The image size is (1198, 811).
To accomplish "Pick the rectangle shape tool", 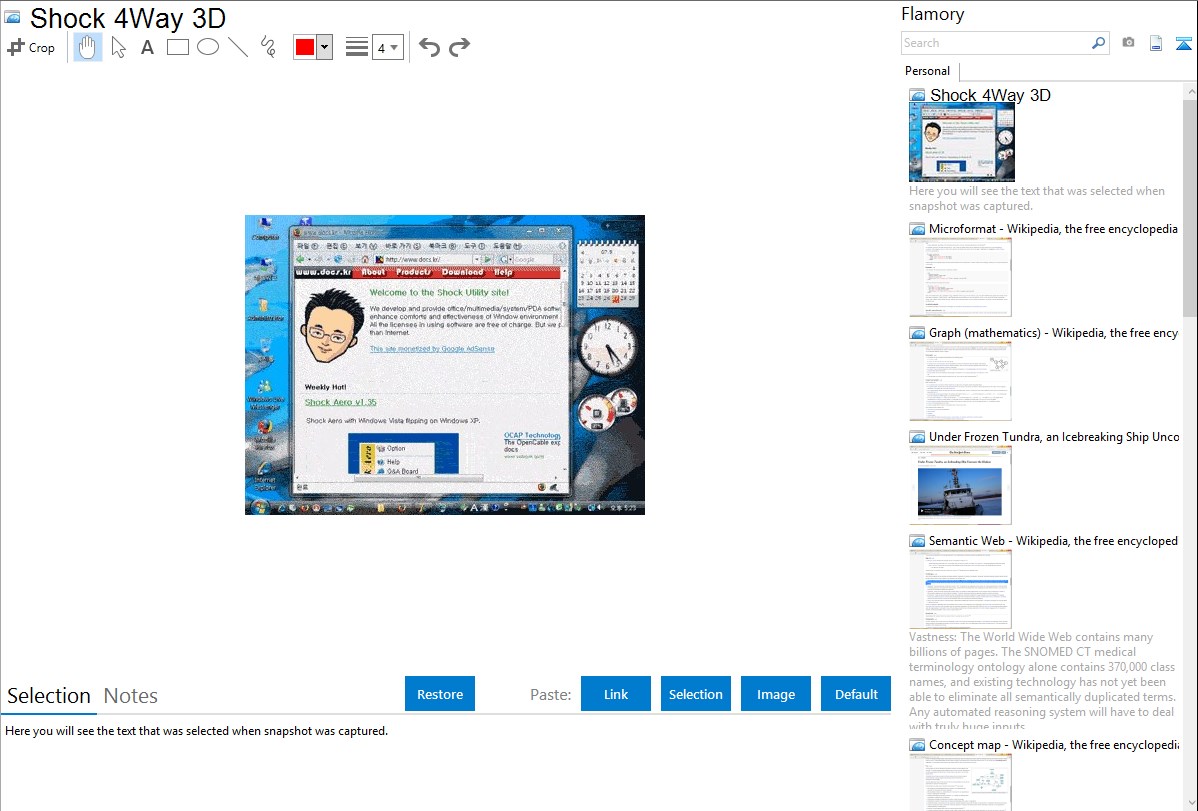I will 177,47.
